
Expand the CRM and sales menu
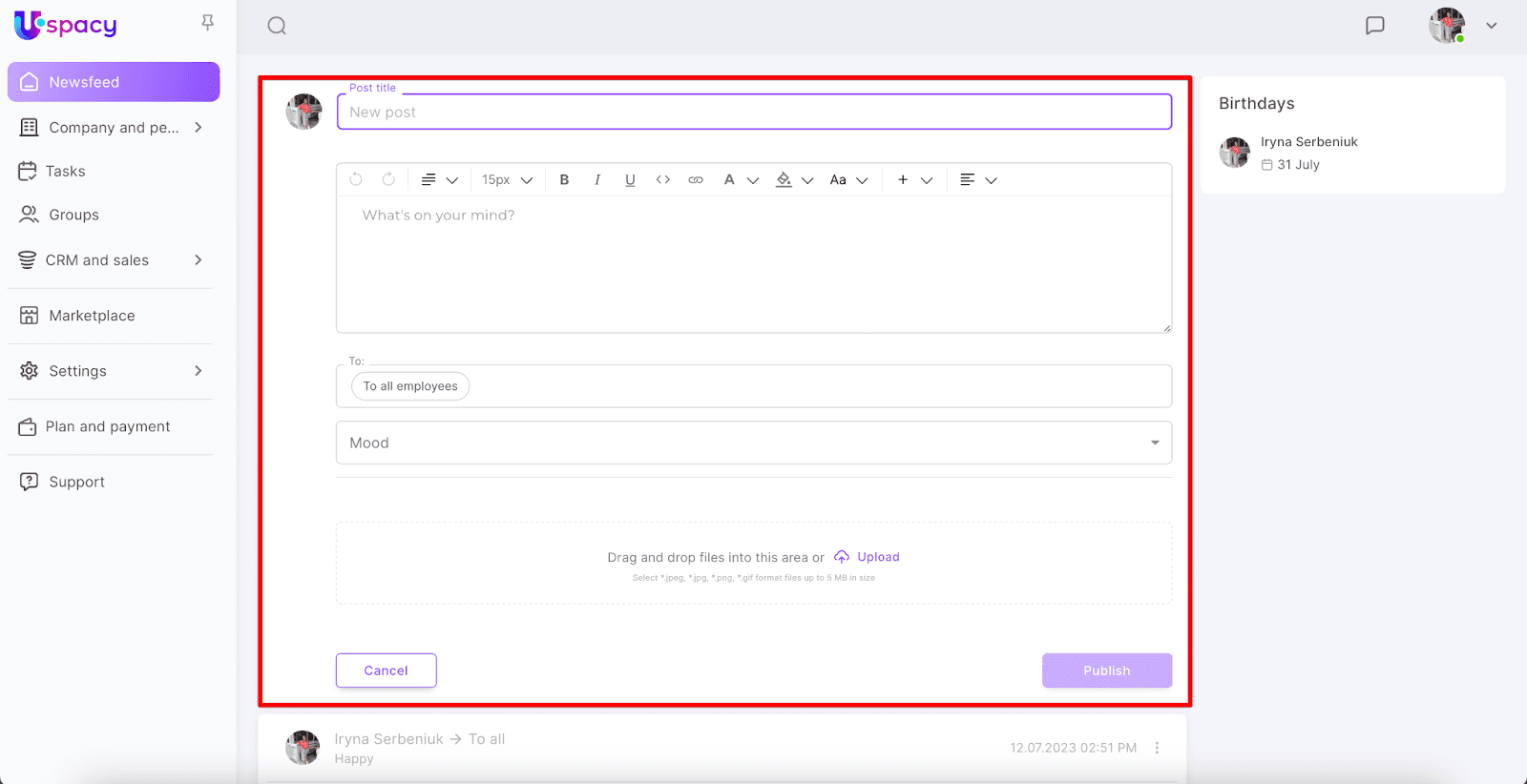coord(199,259)
